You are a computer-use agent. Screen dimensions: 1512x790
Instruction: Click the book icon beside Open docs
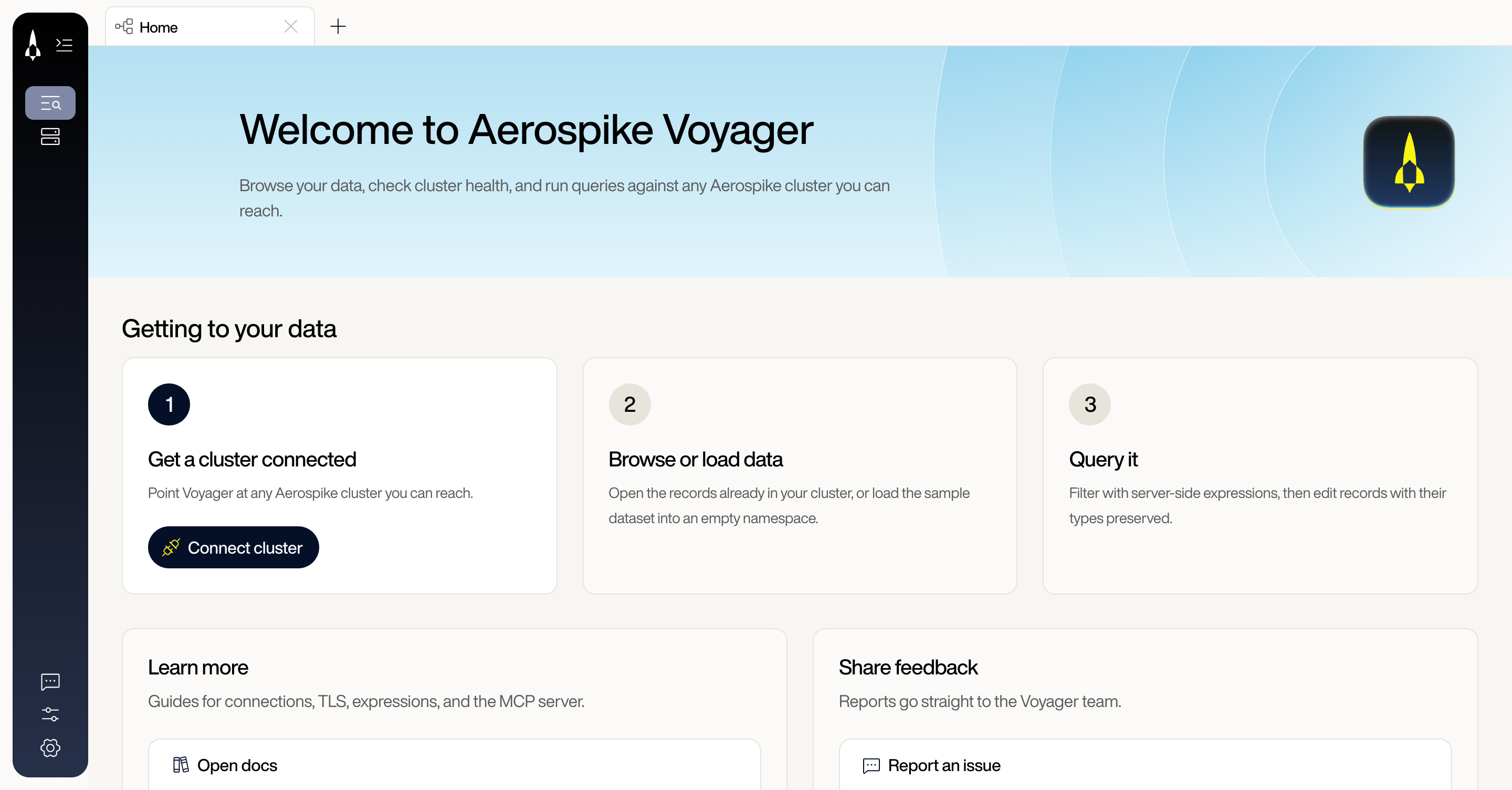181,765
